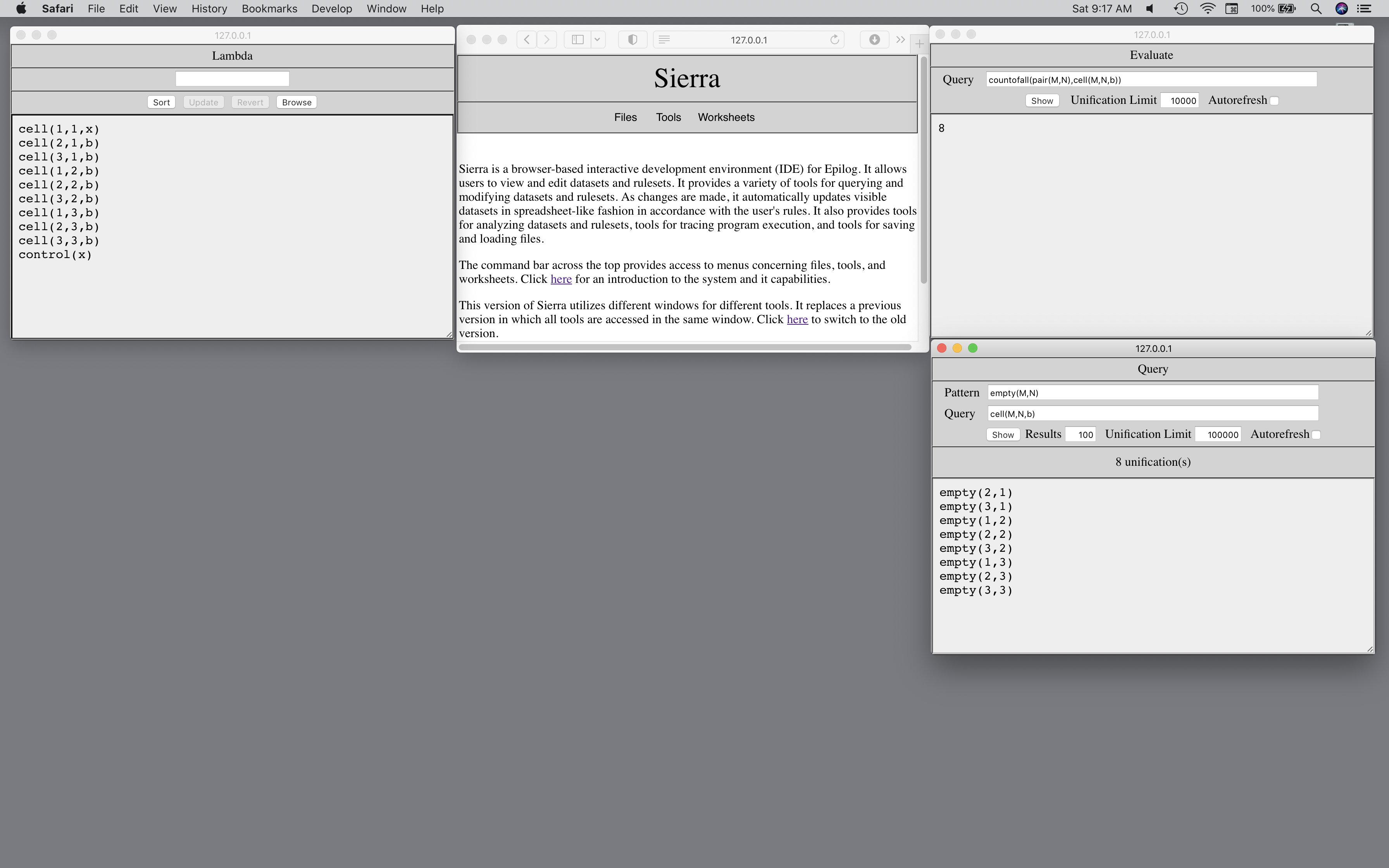Open Safari Develop menu
Screen dimensions: 1389x868
331,9
